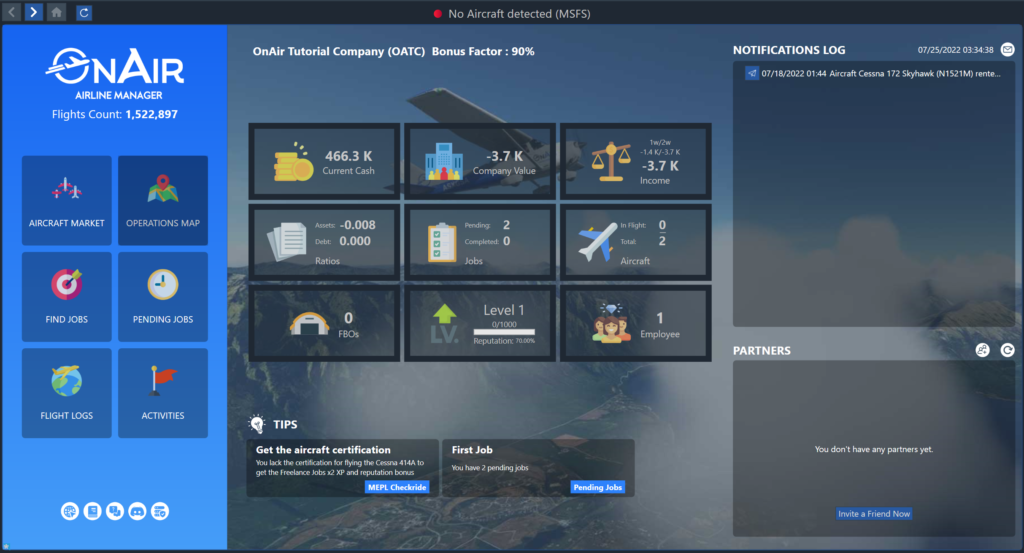The width and height of the screenshot is (1024, 553).
Task: Open the Current Cash card
Action: pyautogui.click(x=325, y=161)
